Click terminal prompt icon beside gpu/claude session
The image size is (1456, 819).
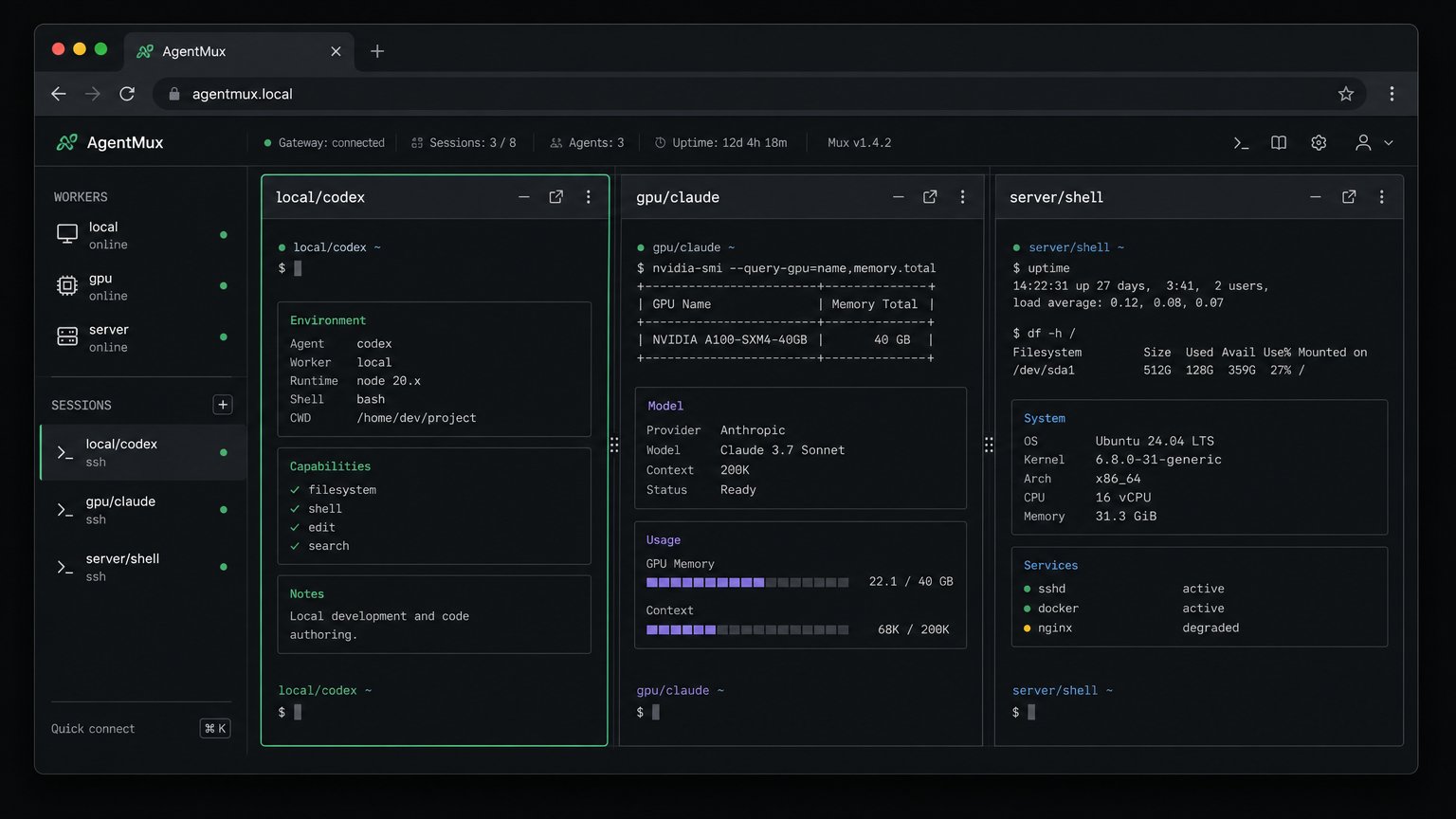[x=65, y=510]
